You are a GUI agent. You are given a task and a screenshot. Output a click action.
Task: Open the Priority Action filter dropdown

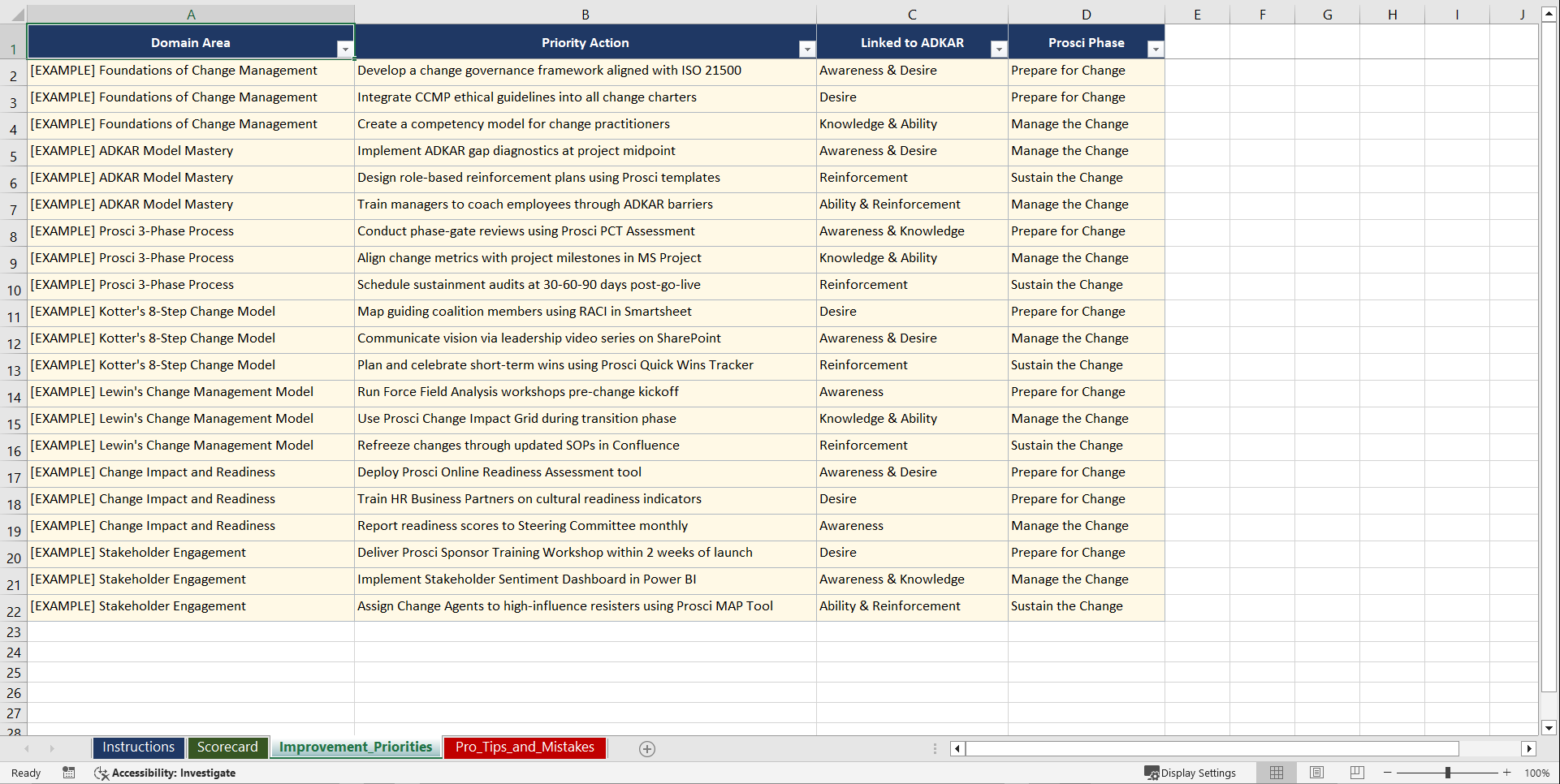tap(807, 49)
